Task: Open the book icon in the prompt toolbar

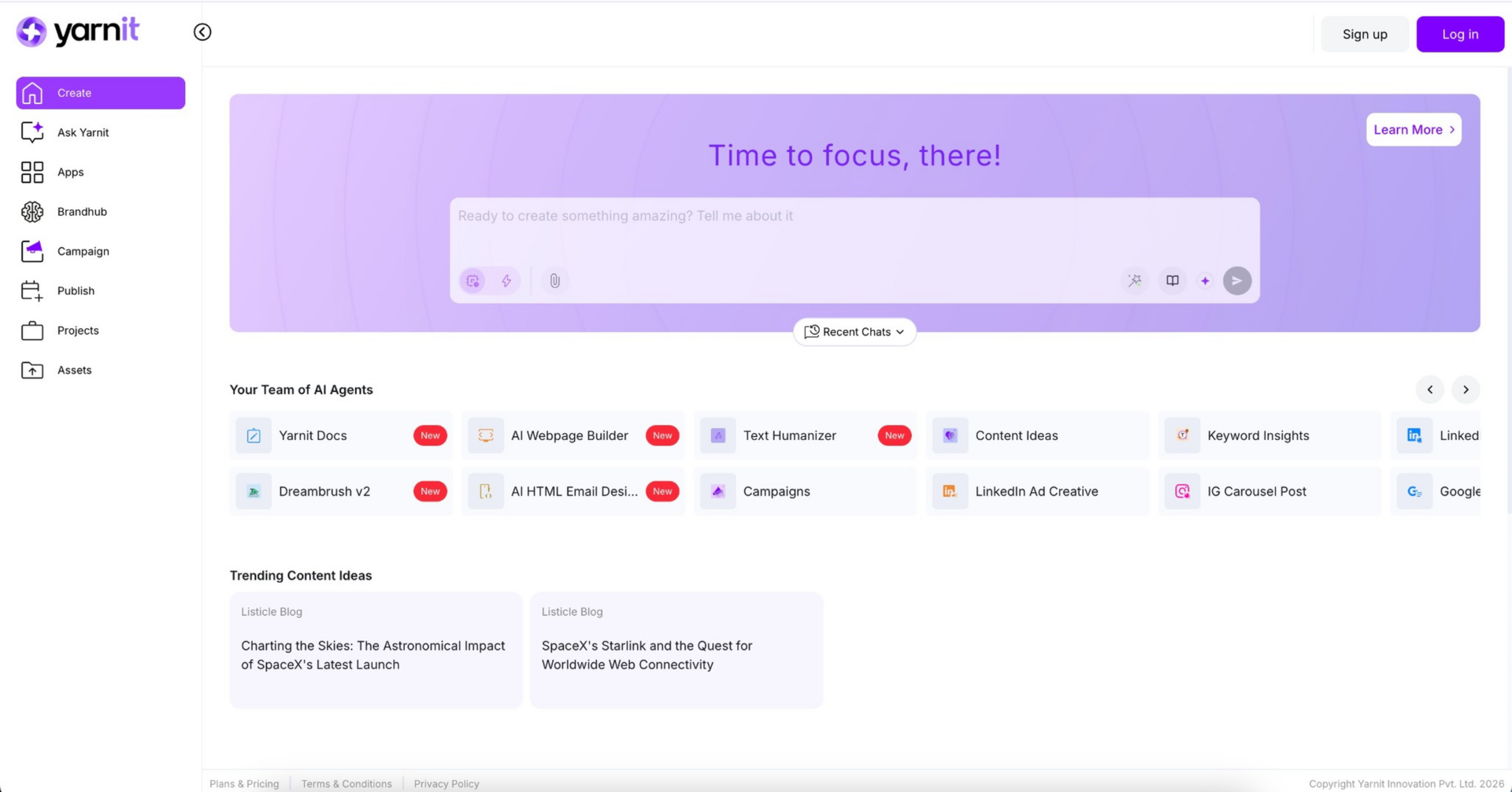Action: (1172, 280)
